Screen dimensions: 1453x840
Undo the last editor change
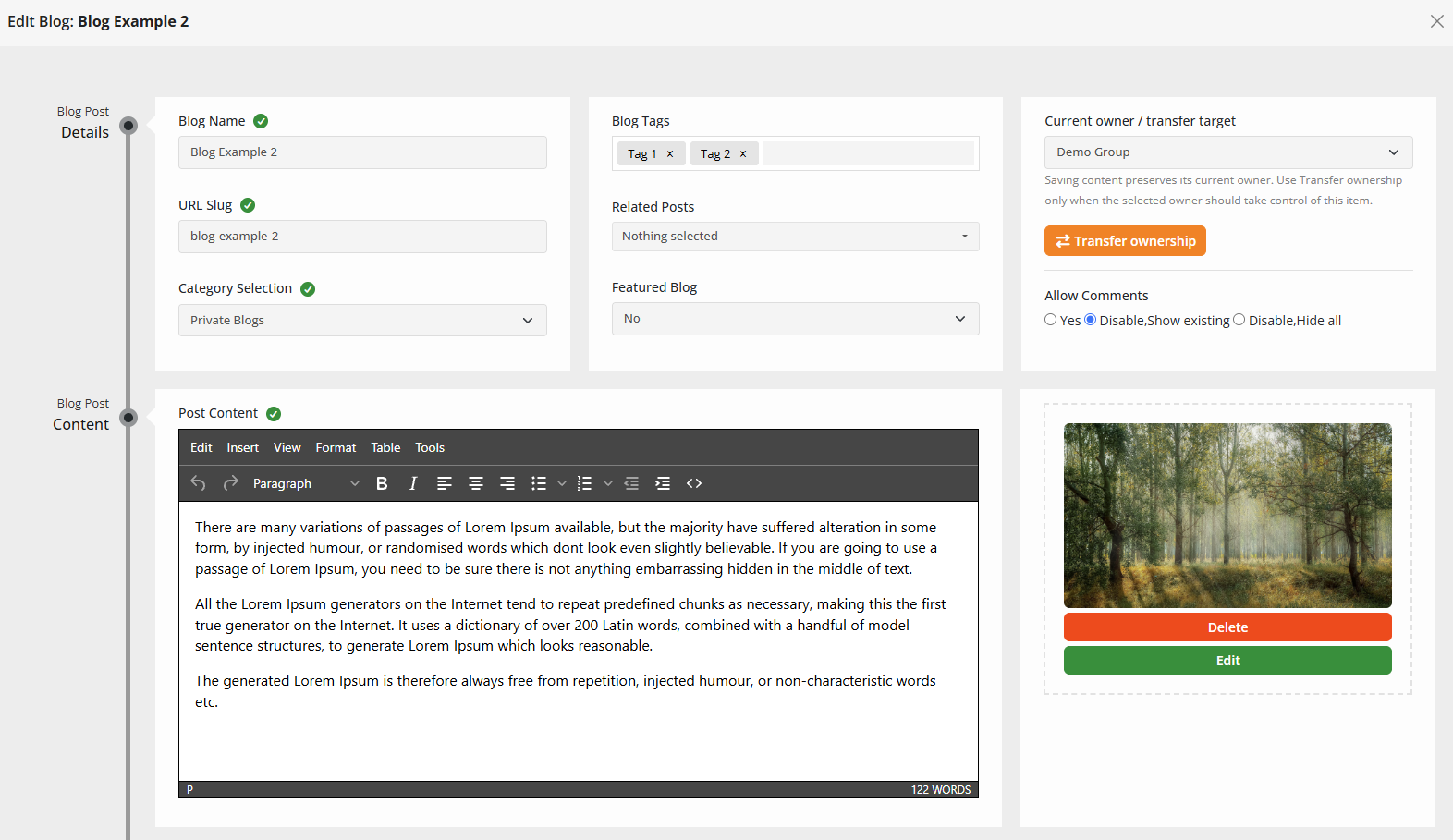(198, 483)
